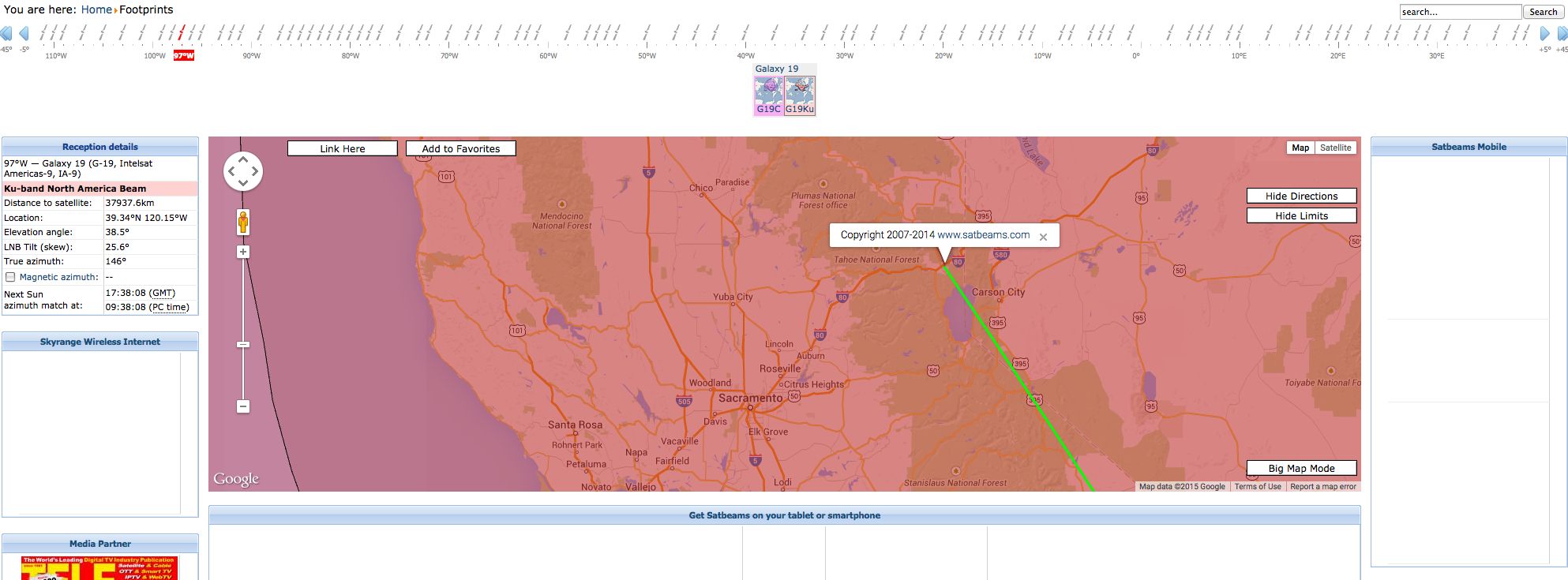Open the Terms of Use link
Image resolution: width=1568 pixels, height=580 pixels.
[1258, 486]
